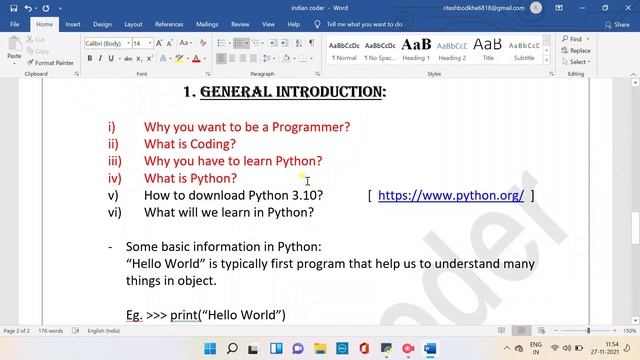Toggle Strikethrough formatting
640x360 pixels.
point(128,59)
